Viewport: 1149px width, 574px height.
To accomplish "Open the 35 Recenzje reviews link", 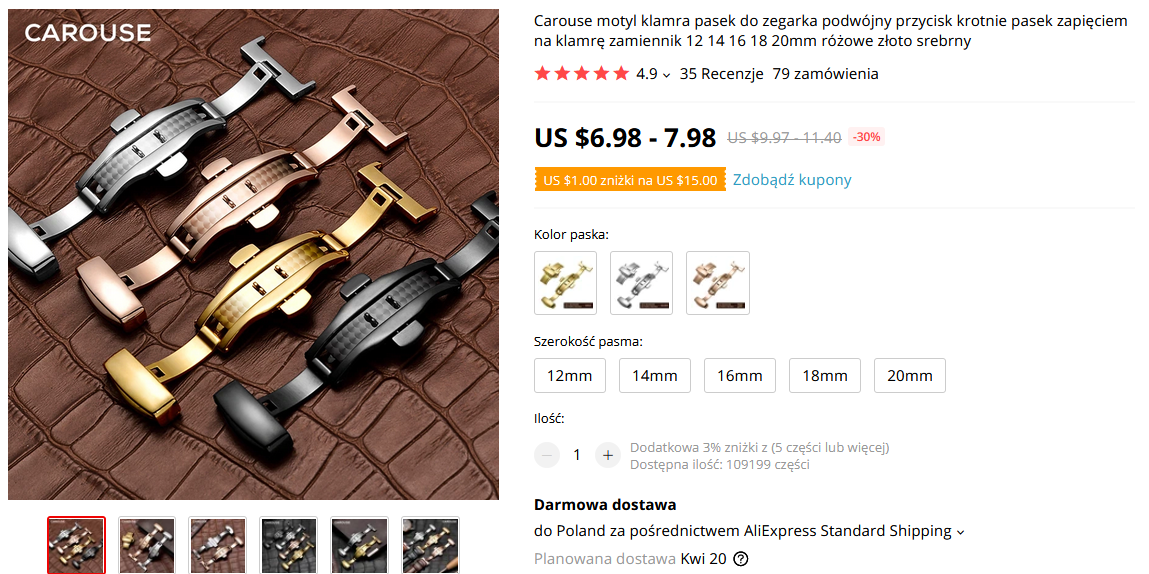I will [x=722, y=74].
